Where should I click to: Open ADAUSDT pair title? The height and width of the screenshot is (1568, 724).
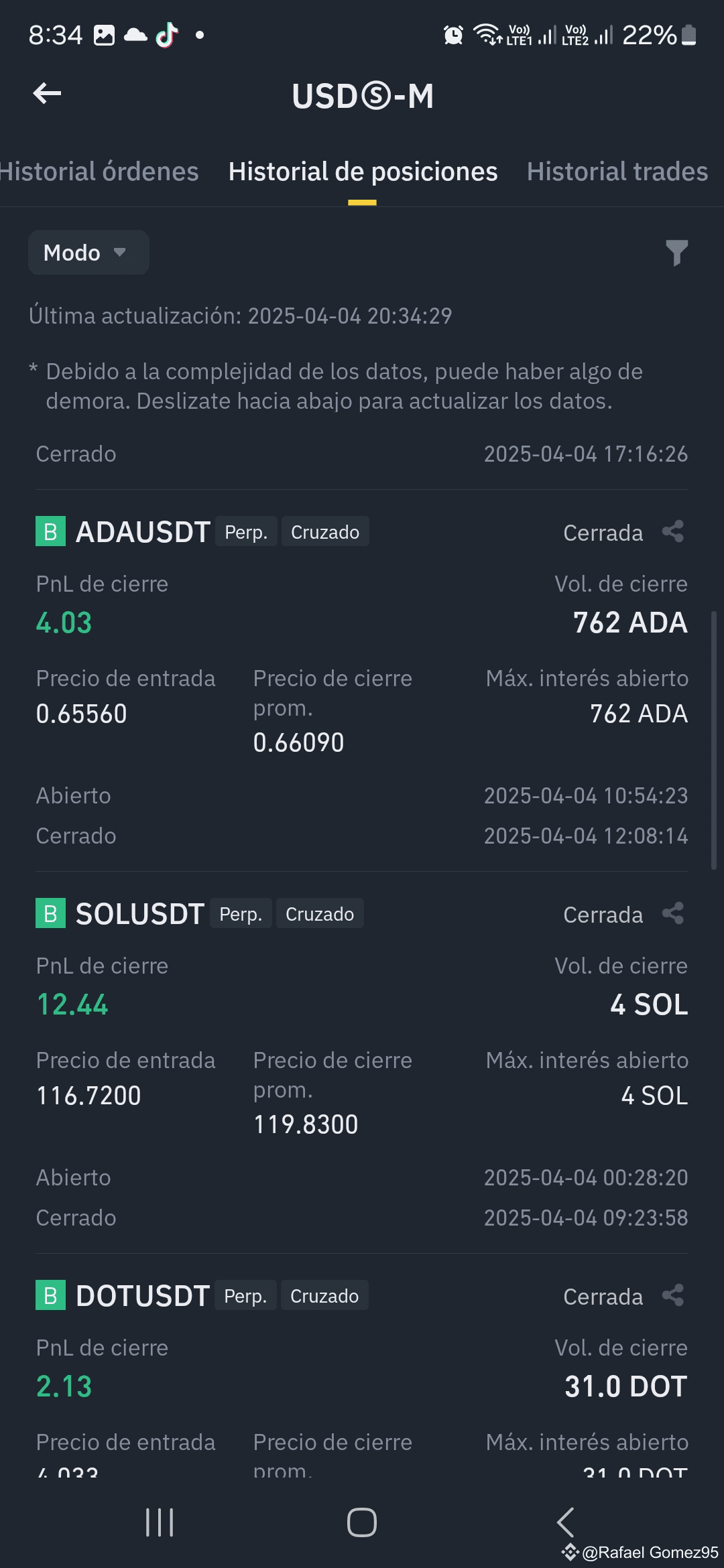[x=143, y=532]
